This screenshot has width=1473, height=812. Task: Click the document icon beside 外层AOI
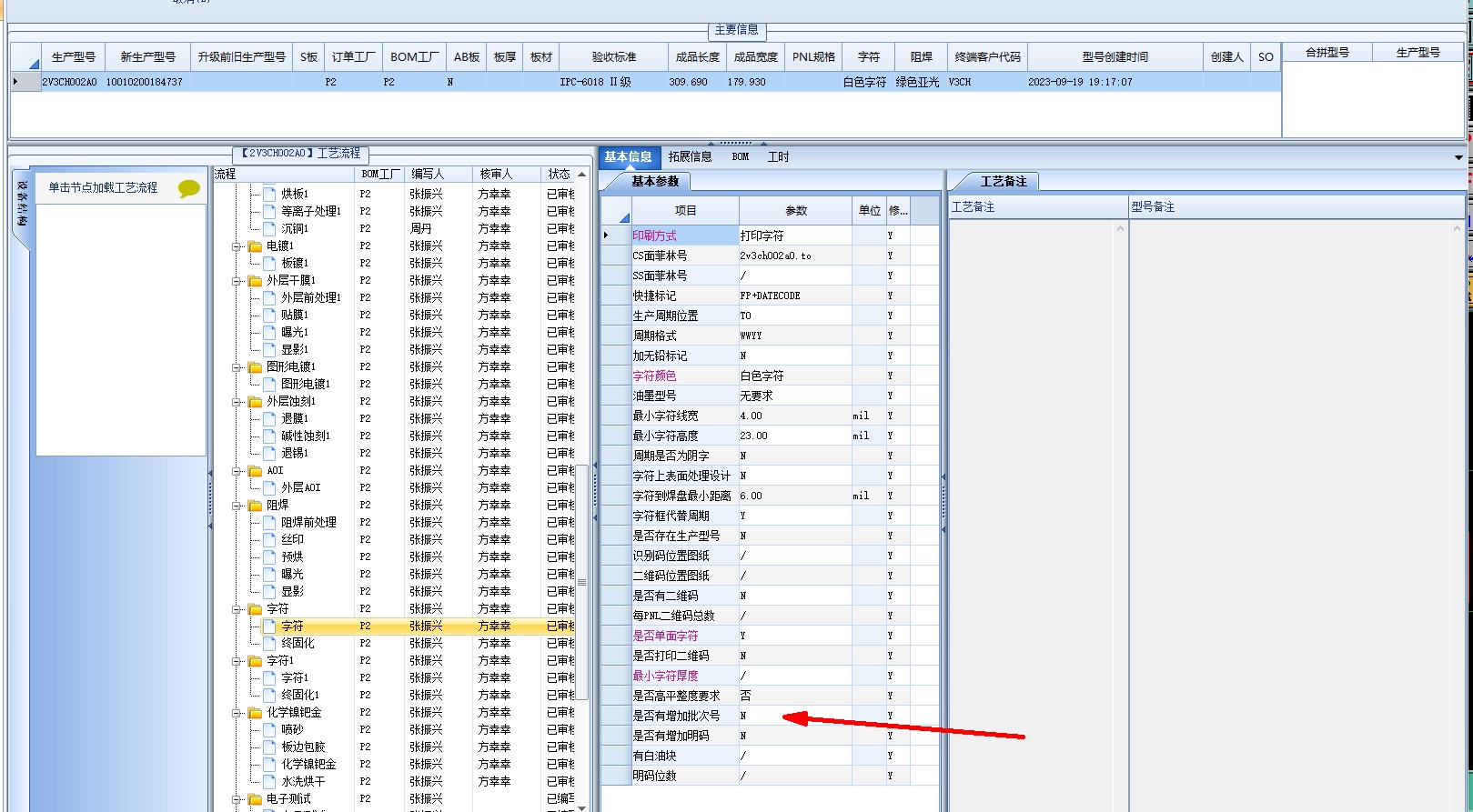(269, 487)
